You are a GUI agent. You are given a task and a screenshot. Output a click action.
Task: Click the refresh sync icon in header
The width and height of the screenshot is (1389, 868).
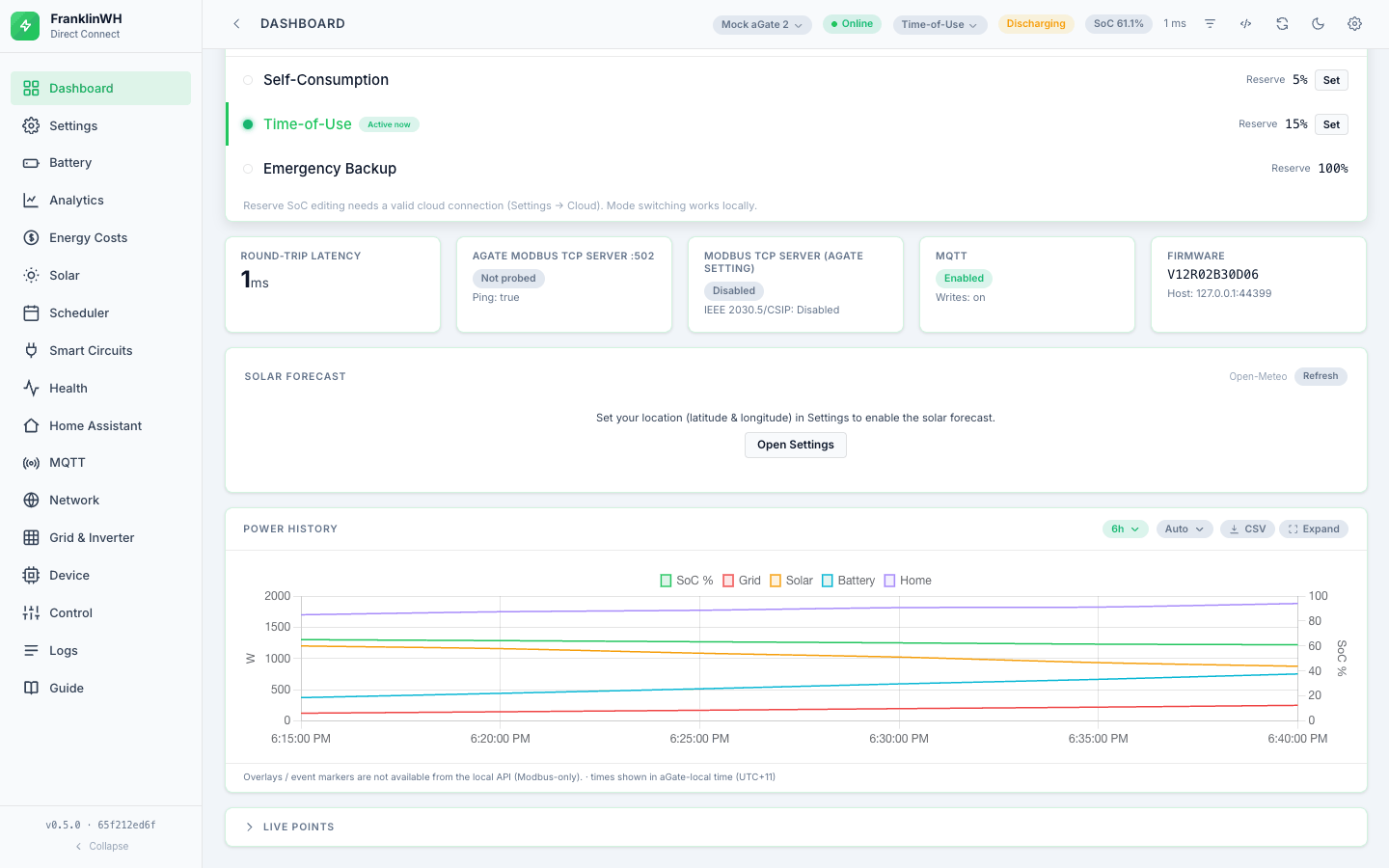(x=1282, y=24)
